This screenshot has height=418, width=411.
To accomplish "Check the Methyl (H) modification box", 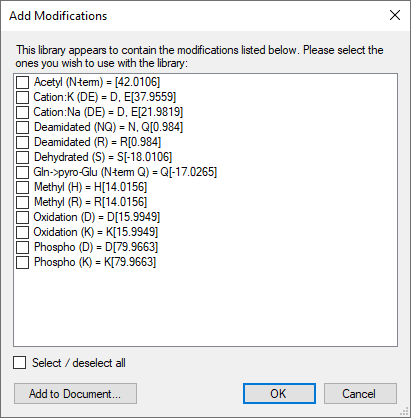I will [x=22, y=187].
